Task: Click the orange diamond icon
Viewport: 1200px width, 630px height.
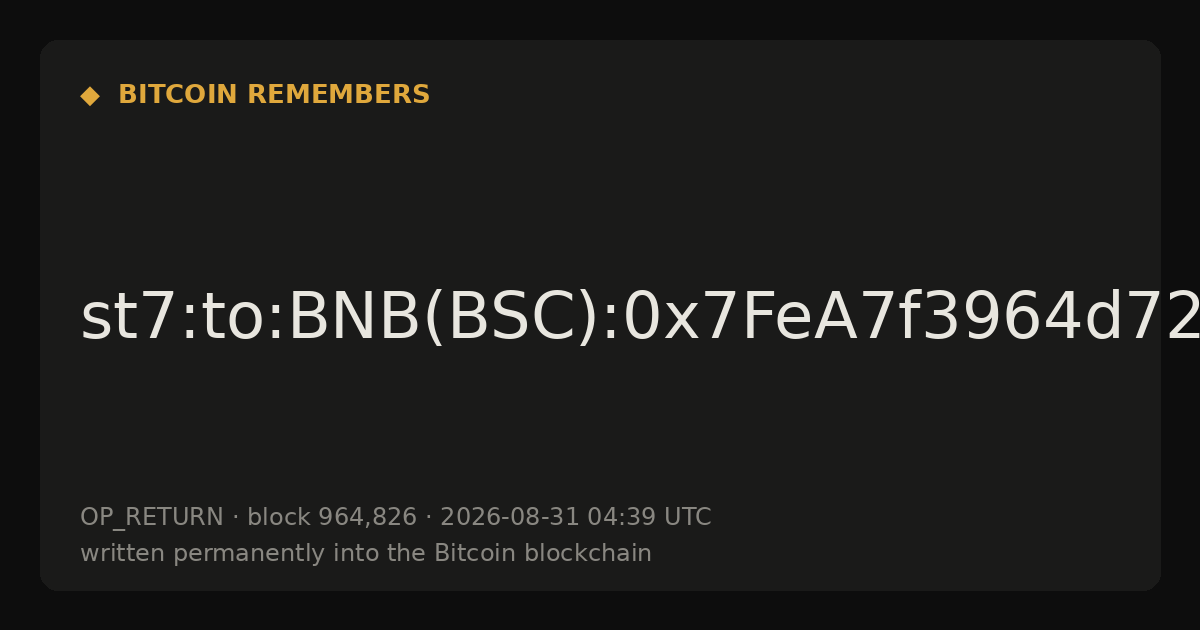Action: click(90, 96)
